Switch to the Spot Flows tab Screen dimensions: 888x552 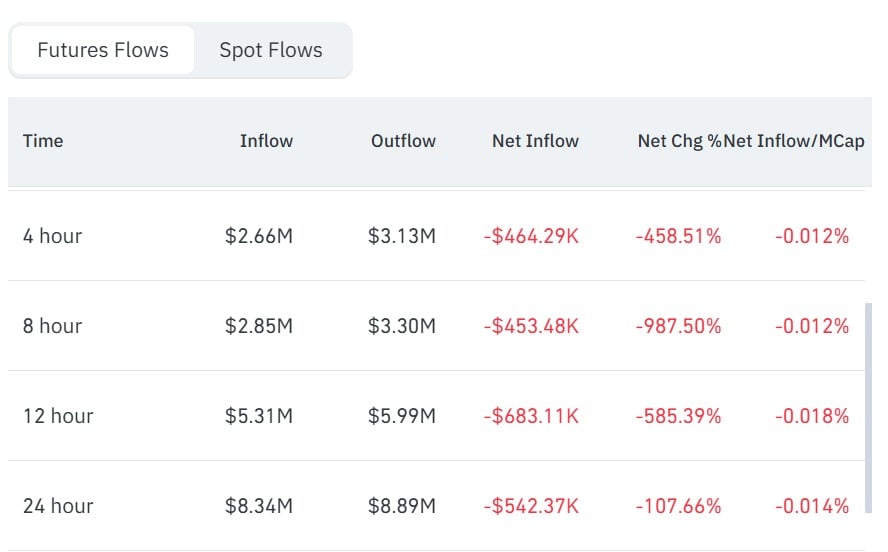pyautogui.click(x=271, y=50)
